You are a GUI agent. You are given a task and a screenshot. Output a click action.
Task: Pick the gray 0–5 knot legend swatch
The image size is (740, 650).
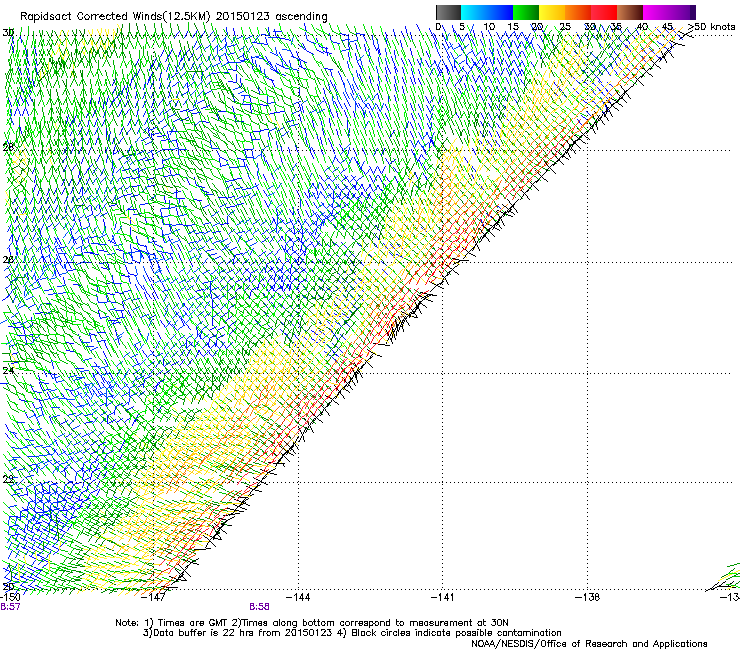[x=448, y=12]
